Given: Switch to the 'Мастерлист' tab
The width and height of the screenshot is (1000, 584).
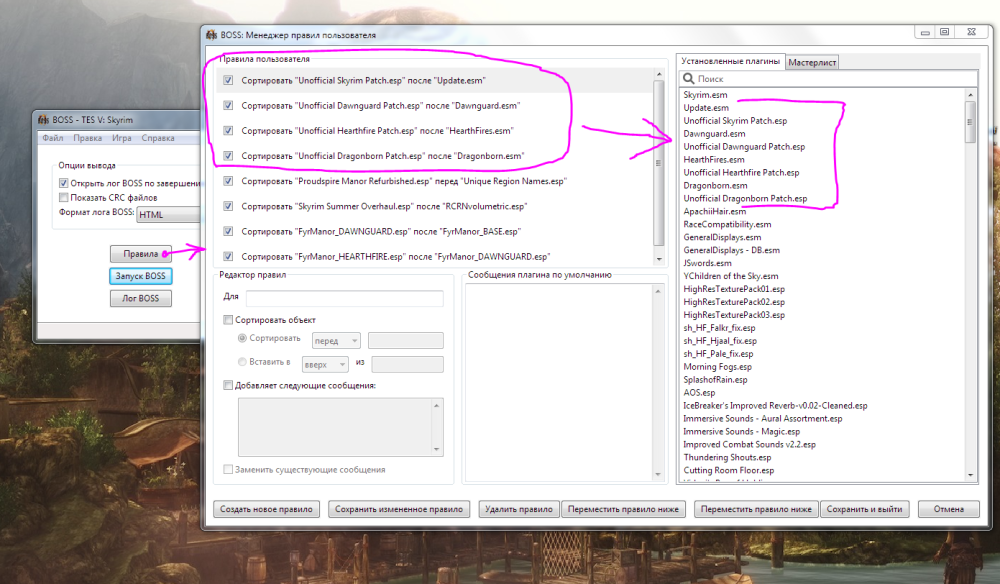Looking at the screenshot, I should click(x=812, y=62).
